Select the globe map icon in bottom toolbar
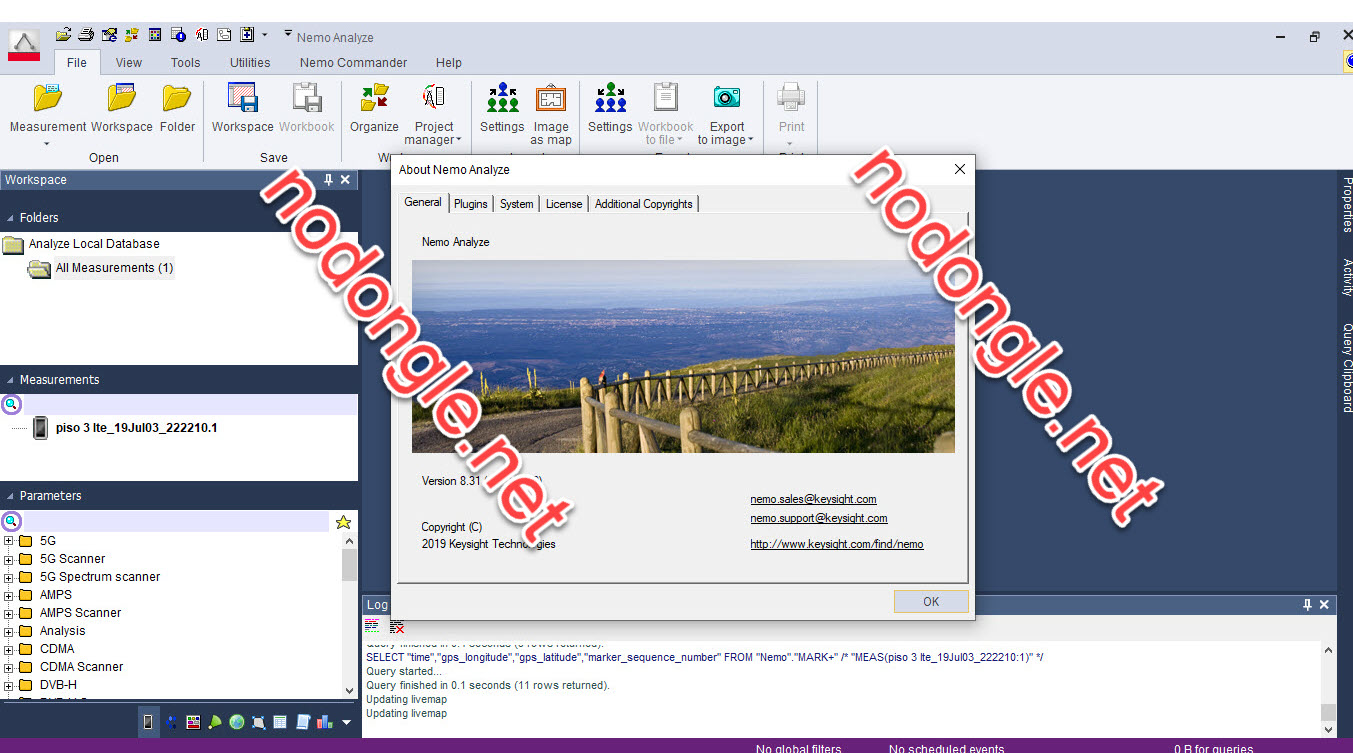Image resolution: width=1353 pixels, height=753 pixels. click(x=235, y=721)
